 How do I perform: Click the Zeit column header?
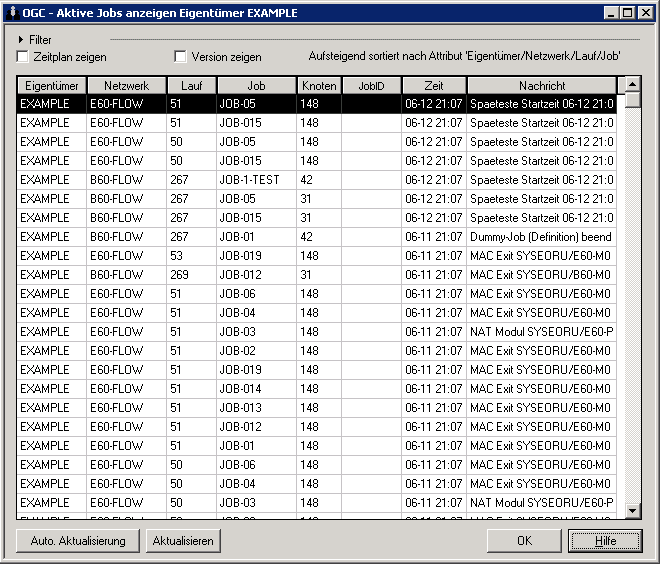[434, 86]
